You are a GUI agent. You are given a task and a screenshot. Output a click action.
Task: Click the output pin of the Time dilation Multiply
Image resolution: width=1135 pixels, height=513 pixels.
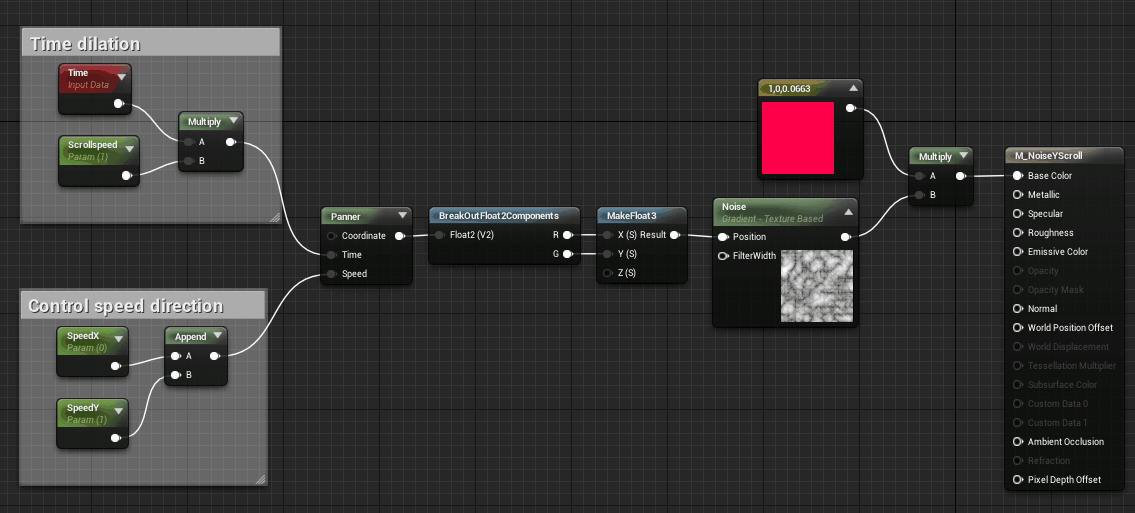pos(230,142)
